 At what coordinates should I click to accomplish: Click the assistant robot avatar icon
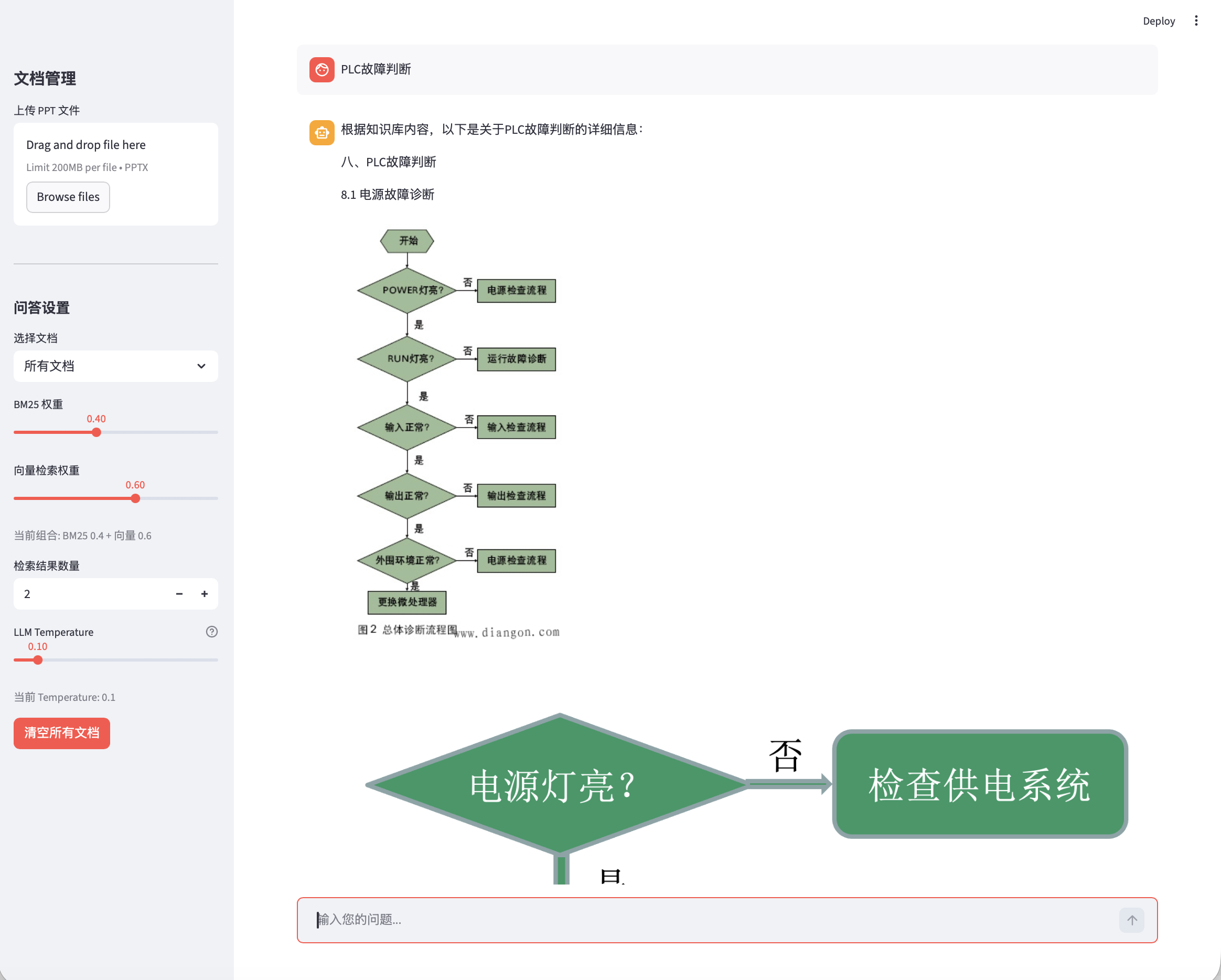322,133
